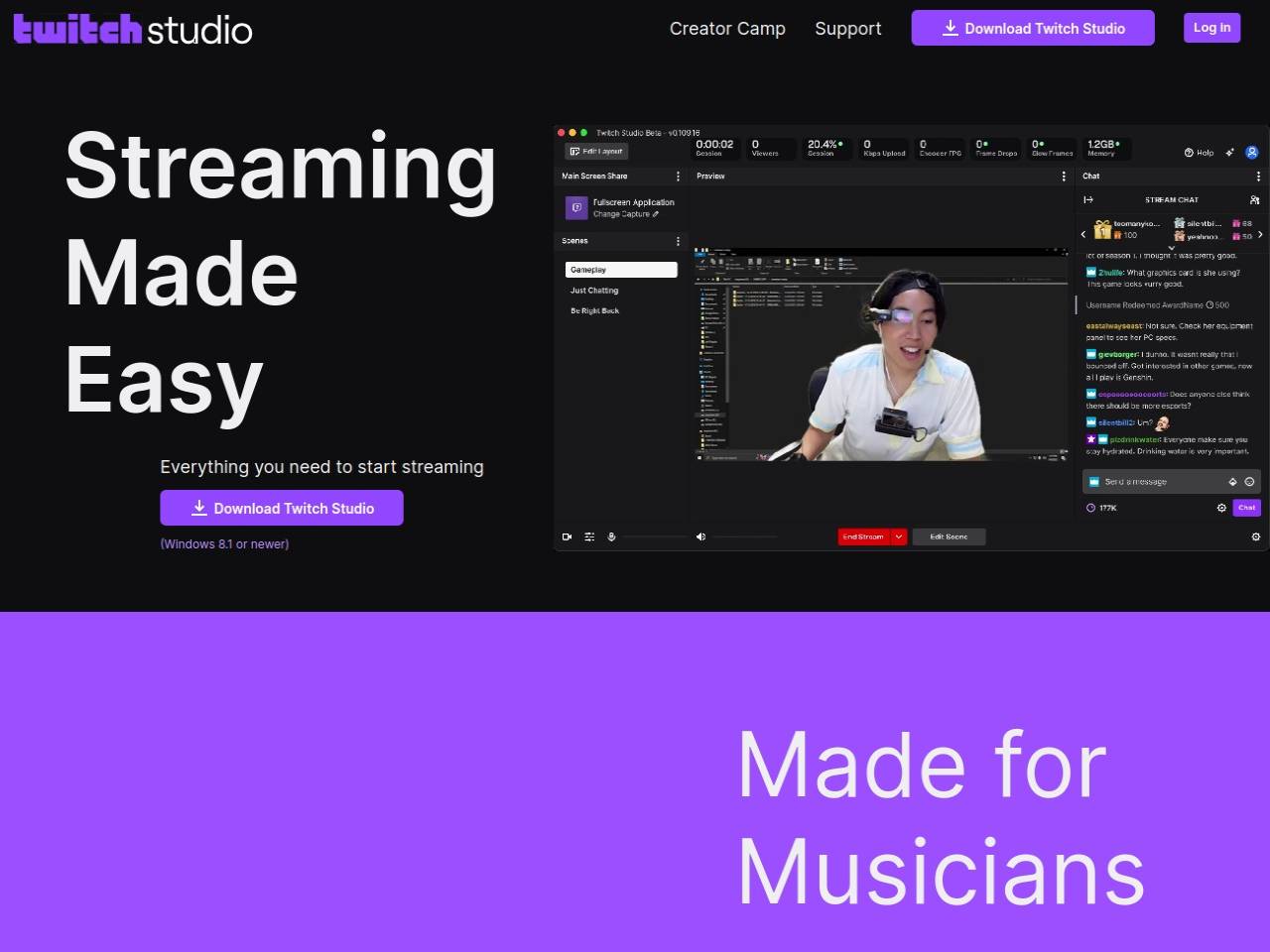Open the Scenes panel three-dot menu
The height and width of the screenshot is (952, 1270).
coord(679,241)
